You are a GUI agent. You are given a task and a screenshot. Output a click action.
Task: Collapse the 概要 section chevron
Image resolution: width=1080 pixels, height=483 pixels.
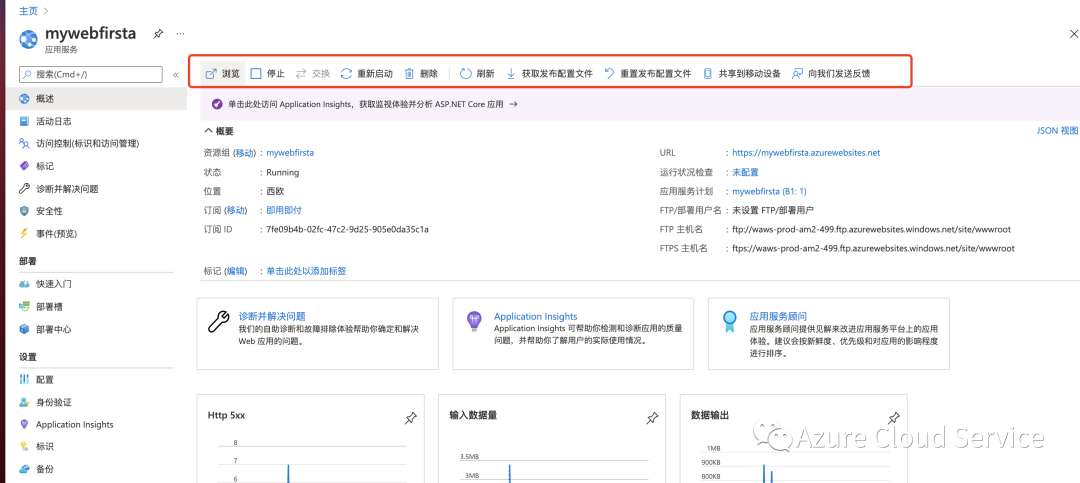coord(208,131)
